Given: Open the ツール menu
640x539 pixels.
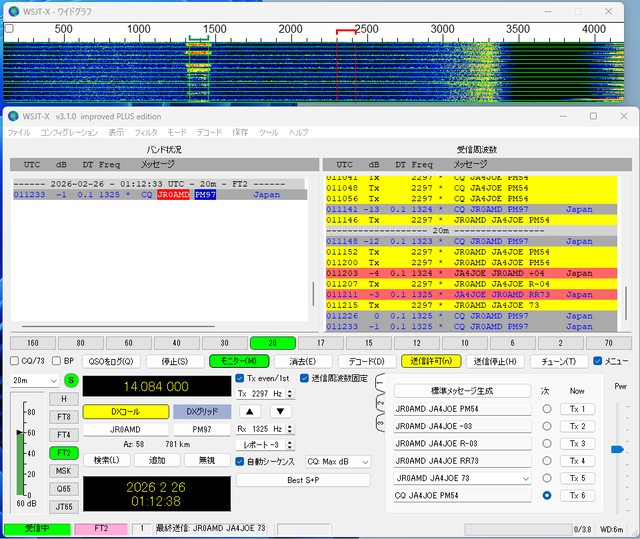Looking at the screenshot, I should pyautogui.click(x=268, y=133).
